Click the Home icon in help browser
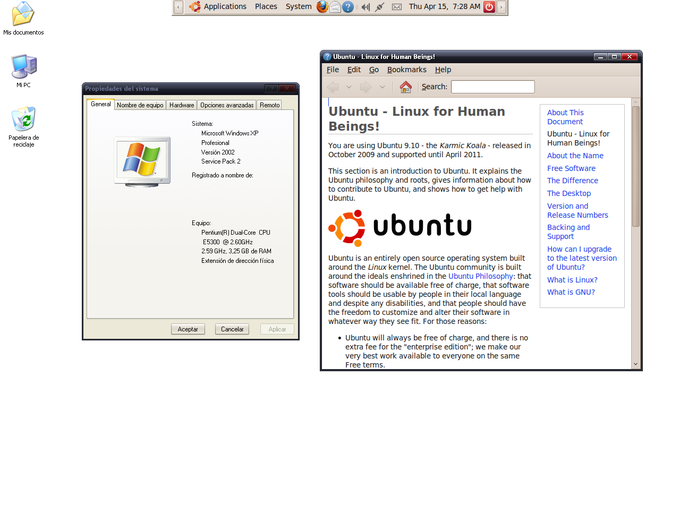 405,87
